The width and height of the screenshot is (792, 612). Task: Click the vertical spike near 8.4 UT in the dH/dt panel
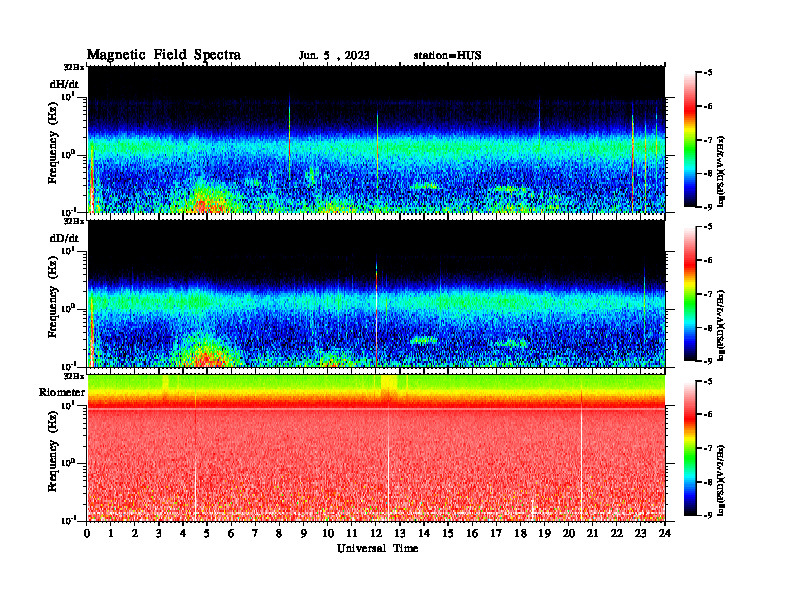coord(289,136)
